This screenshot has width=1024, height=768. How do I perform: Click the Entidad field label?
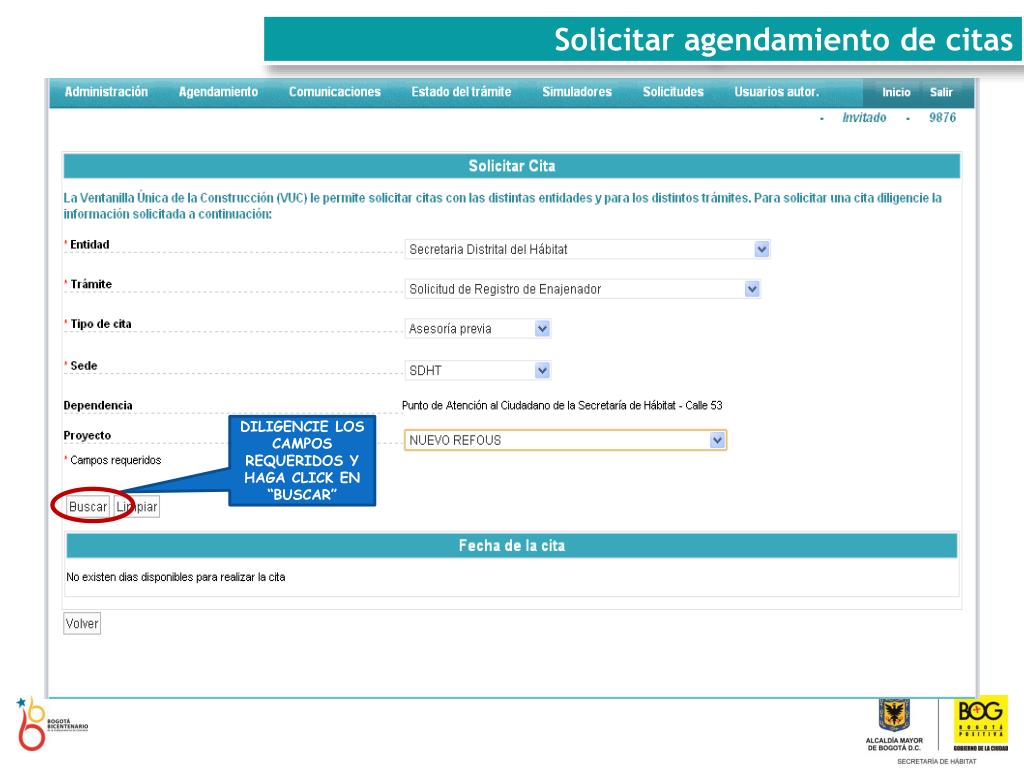click(x=89, y=244)
